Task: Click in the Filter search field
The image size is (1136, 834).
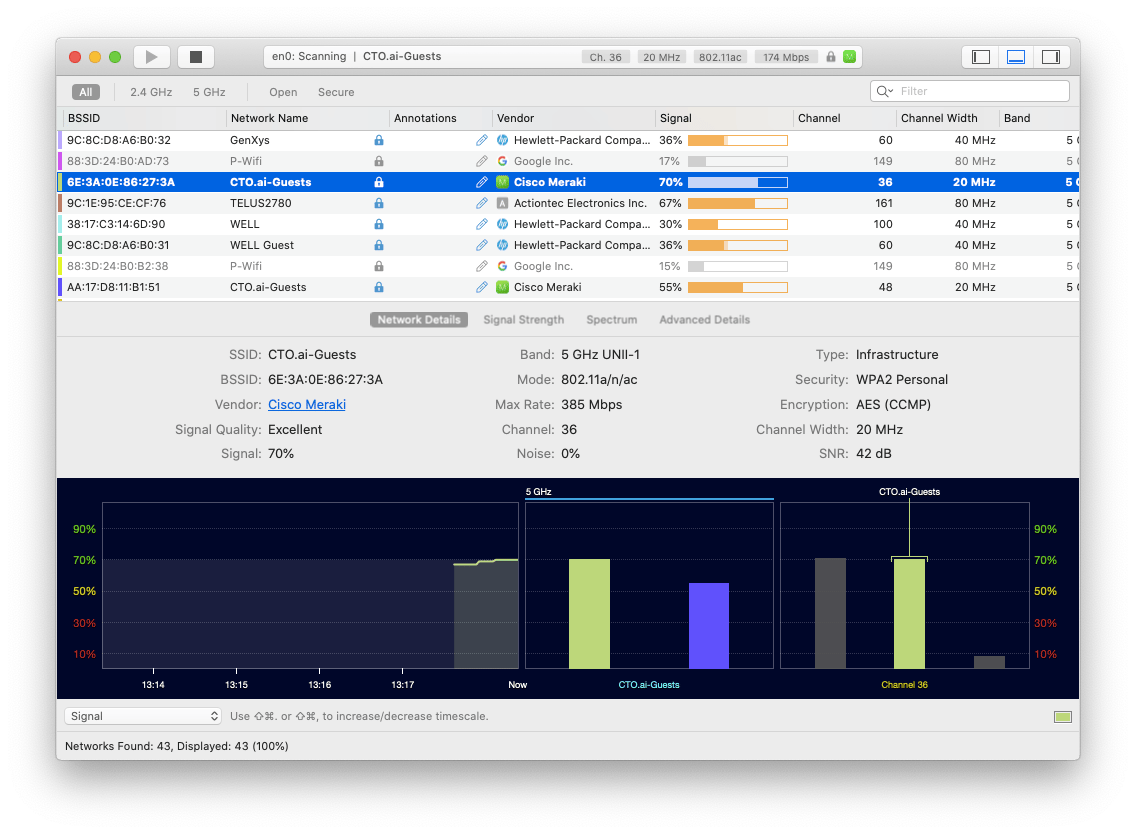Action: pos(970,91)
